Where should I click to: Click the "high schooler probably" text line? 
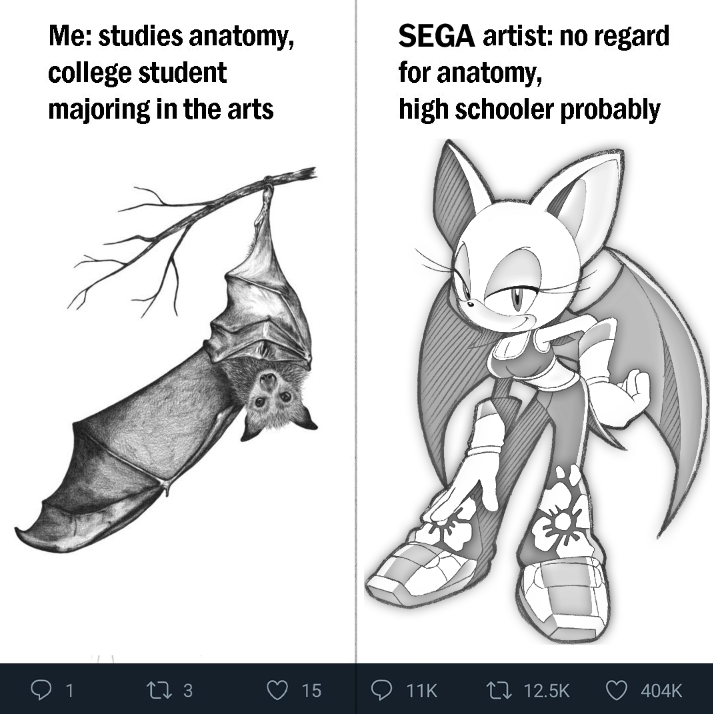pos(529,109)
